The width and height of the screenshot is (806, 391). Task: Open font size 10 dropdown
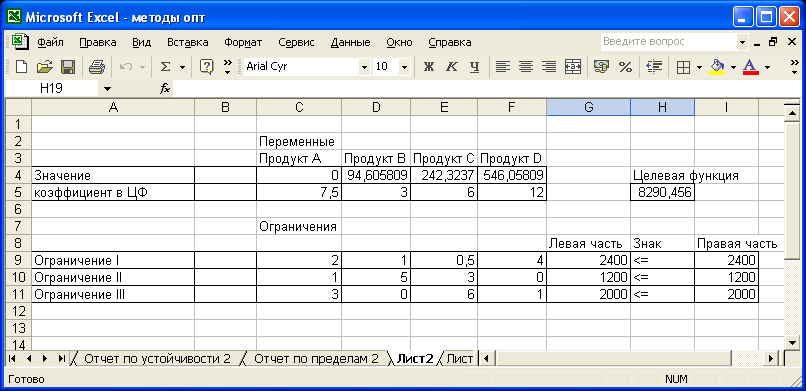pyautogui.click(x=404, y=67)
